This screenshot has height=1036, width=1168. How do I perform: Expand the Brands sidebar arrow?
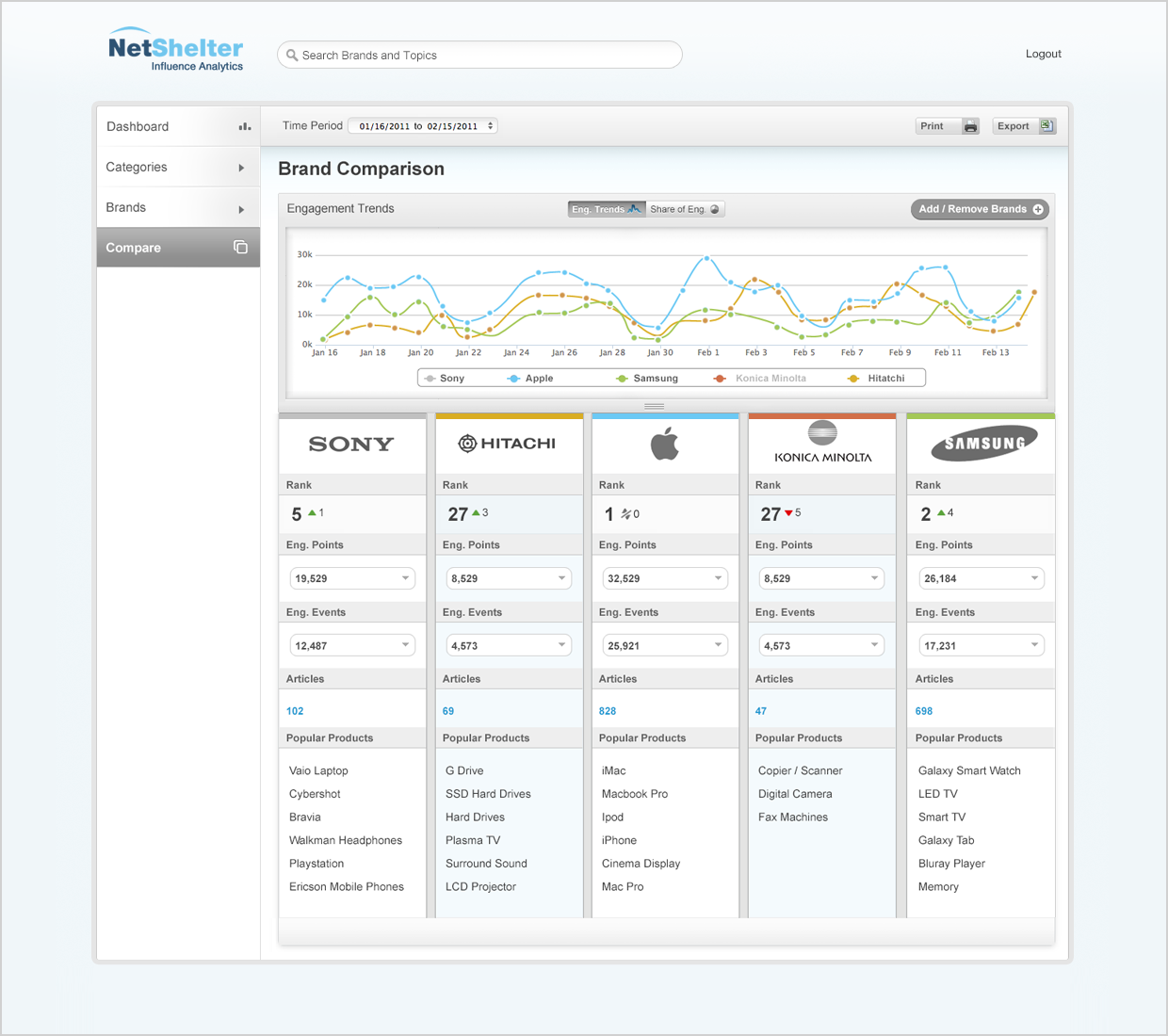tap(241, 209)
